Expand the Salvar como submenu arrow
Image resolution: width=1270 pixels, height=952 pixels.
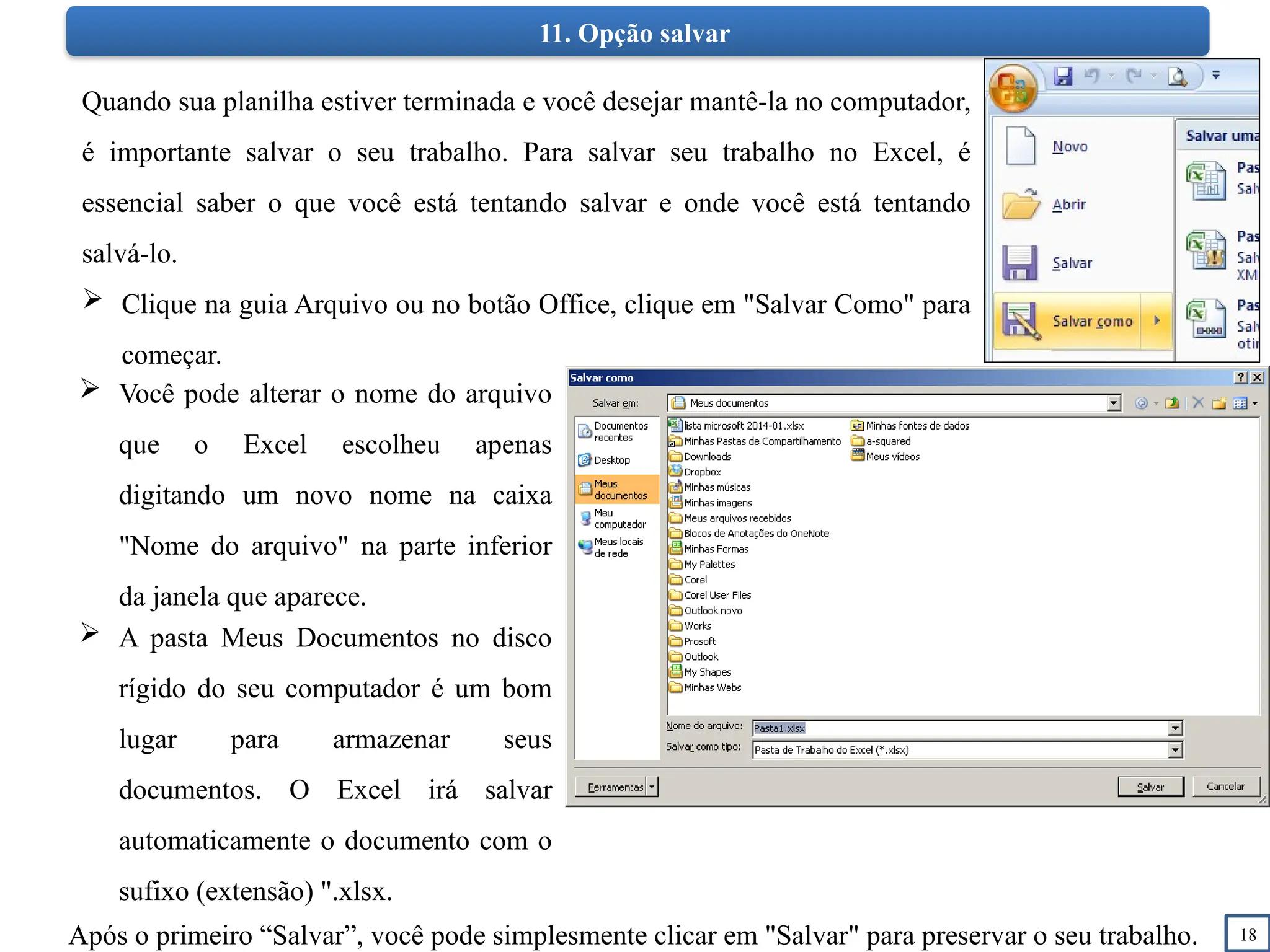(1157, 321)
